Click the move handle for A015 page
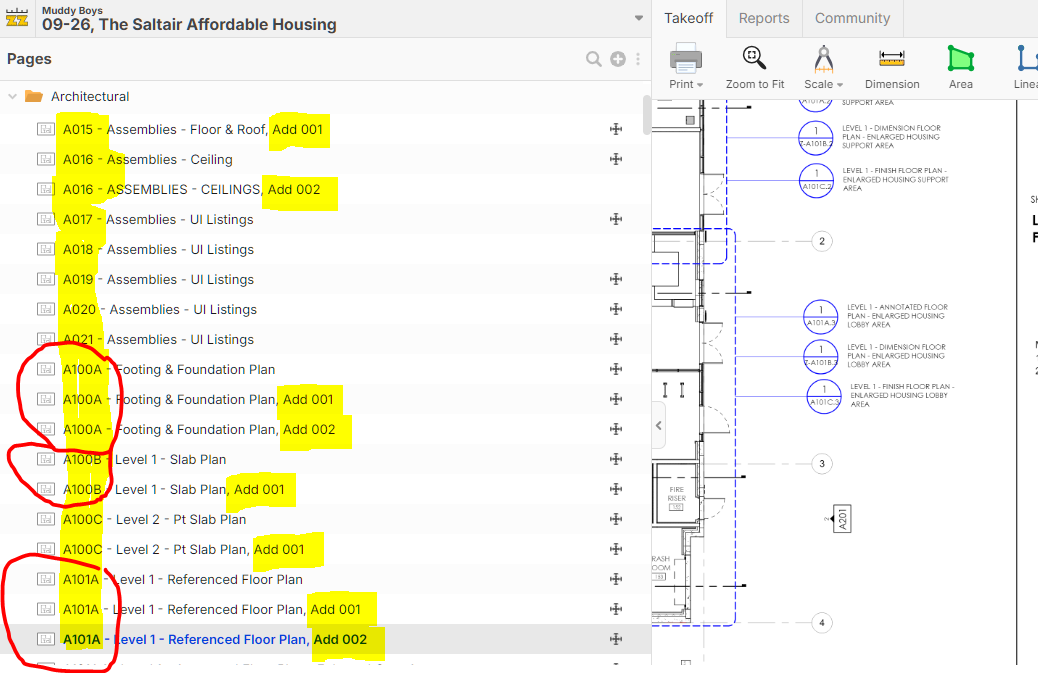Image resolution: width=1038 pixels, height=673 pixels. coord(616,129)
